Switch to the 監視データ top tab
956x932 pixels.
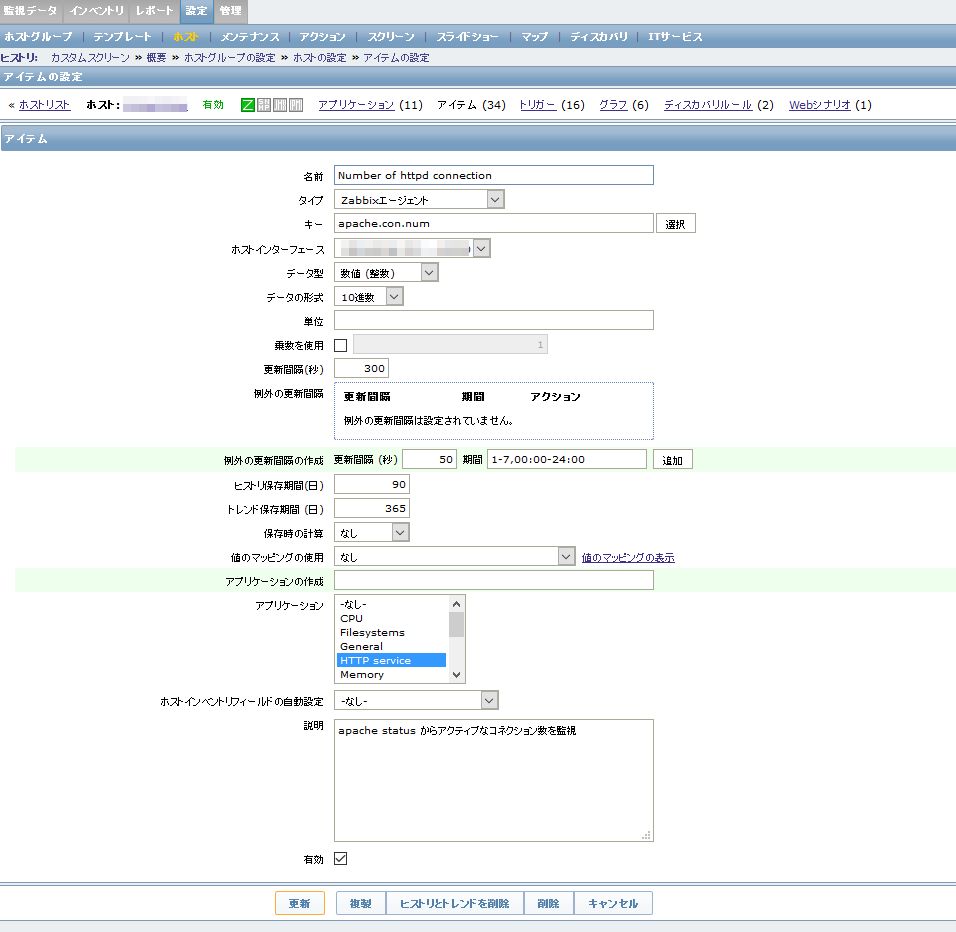click(x=31, y=11)
